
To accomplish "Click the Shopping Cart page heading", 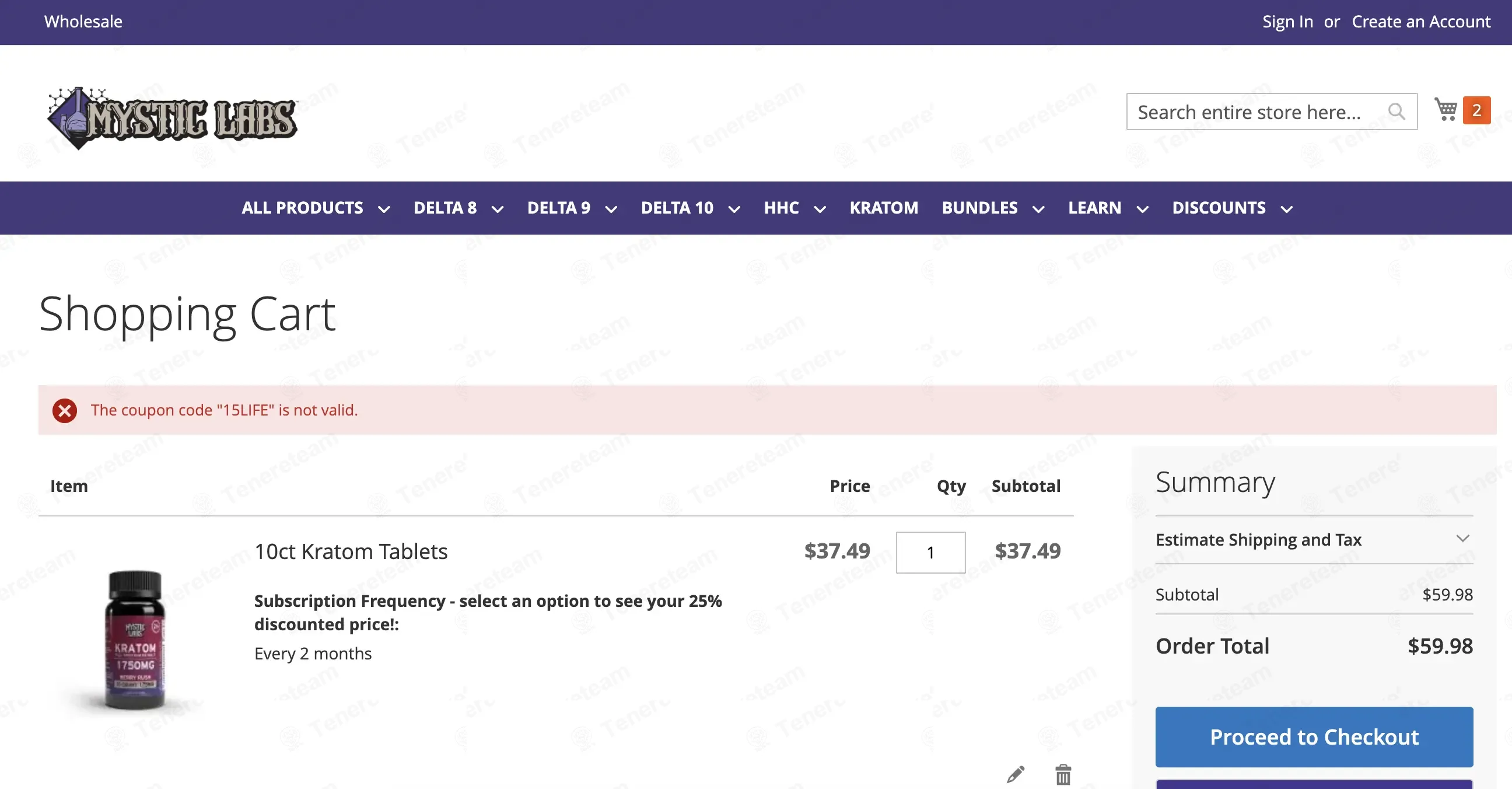I will tap(187, 315).
